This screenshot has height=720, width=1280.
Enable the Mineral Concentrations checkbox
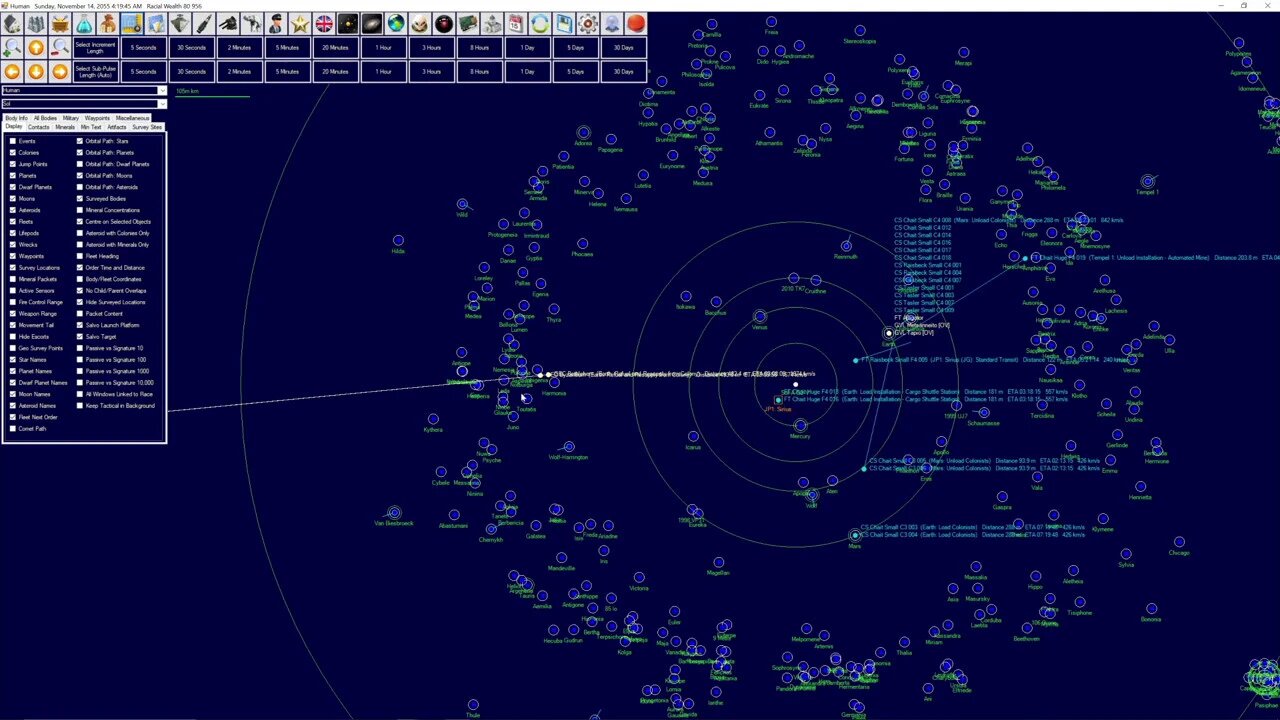tap(80, 210)
